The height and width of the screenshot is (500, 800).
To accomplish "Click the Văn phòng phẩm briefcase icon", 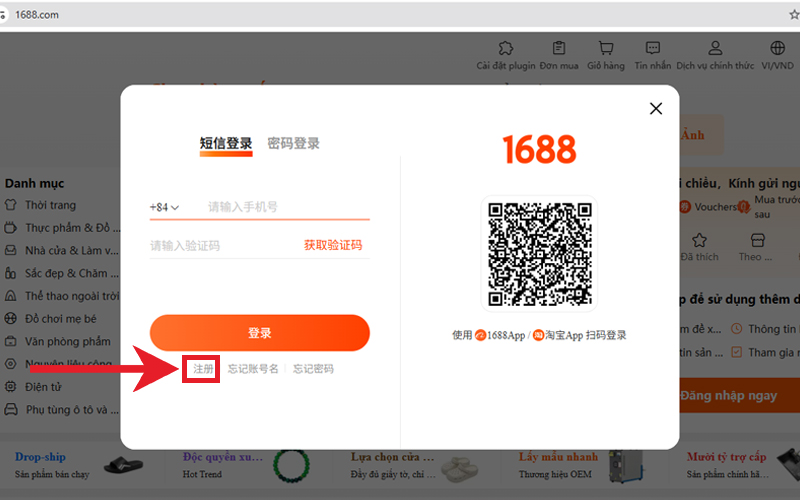I will click(10, 341).
